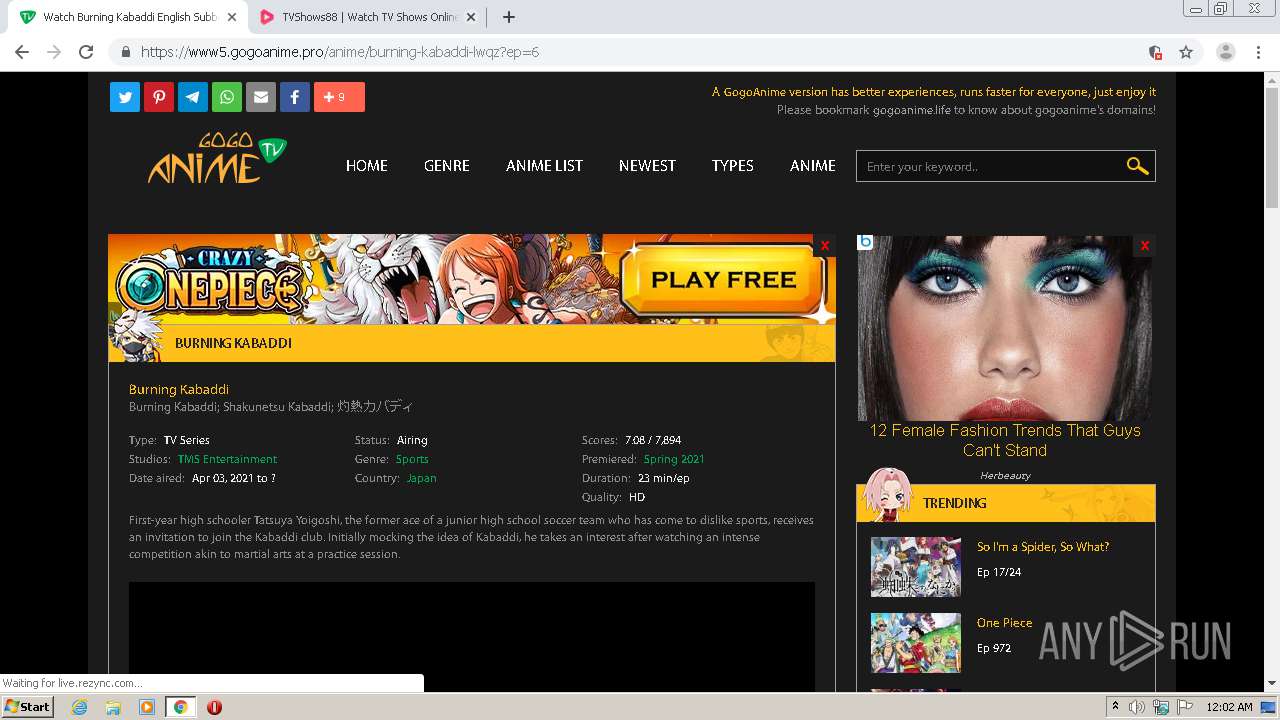The image size is (1280, 720).
Task: Share page via Pinterest icon
Action: pos(159,97)
